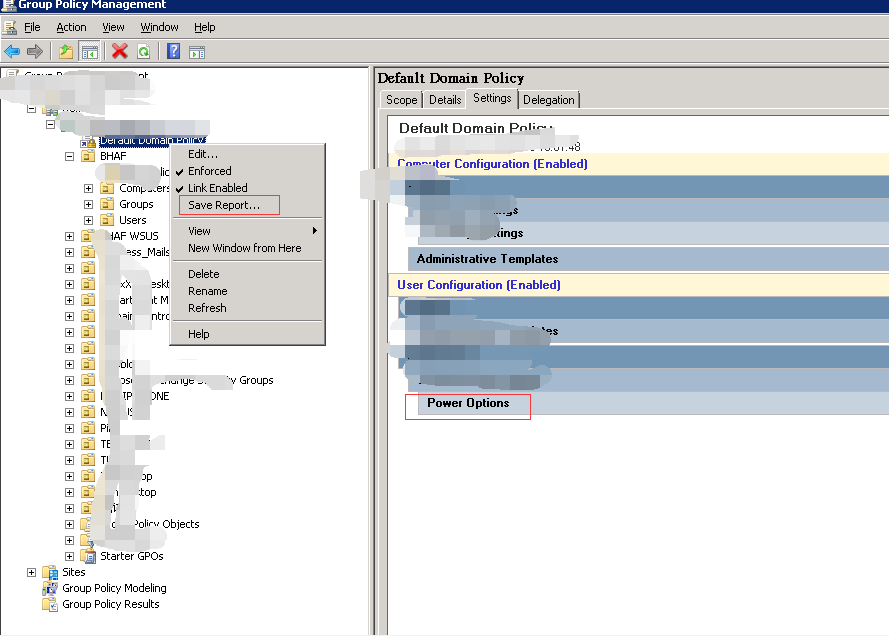Expand the Group Policy Objects node

(69, 524)
